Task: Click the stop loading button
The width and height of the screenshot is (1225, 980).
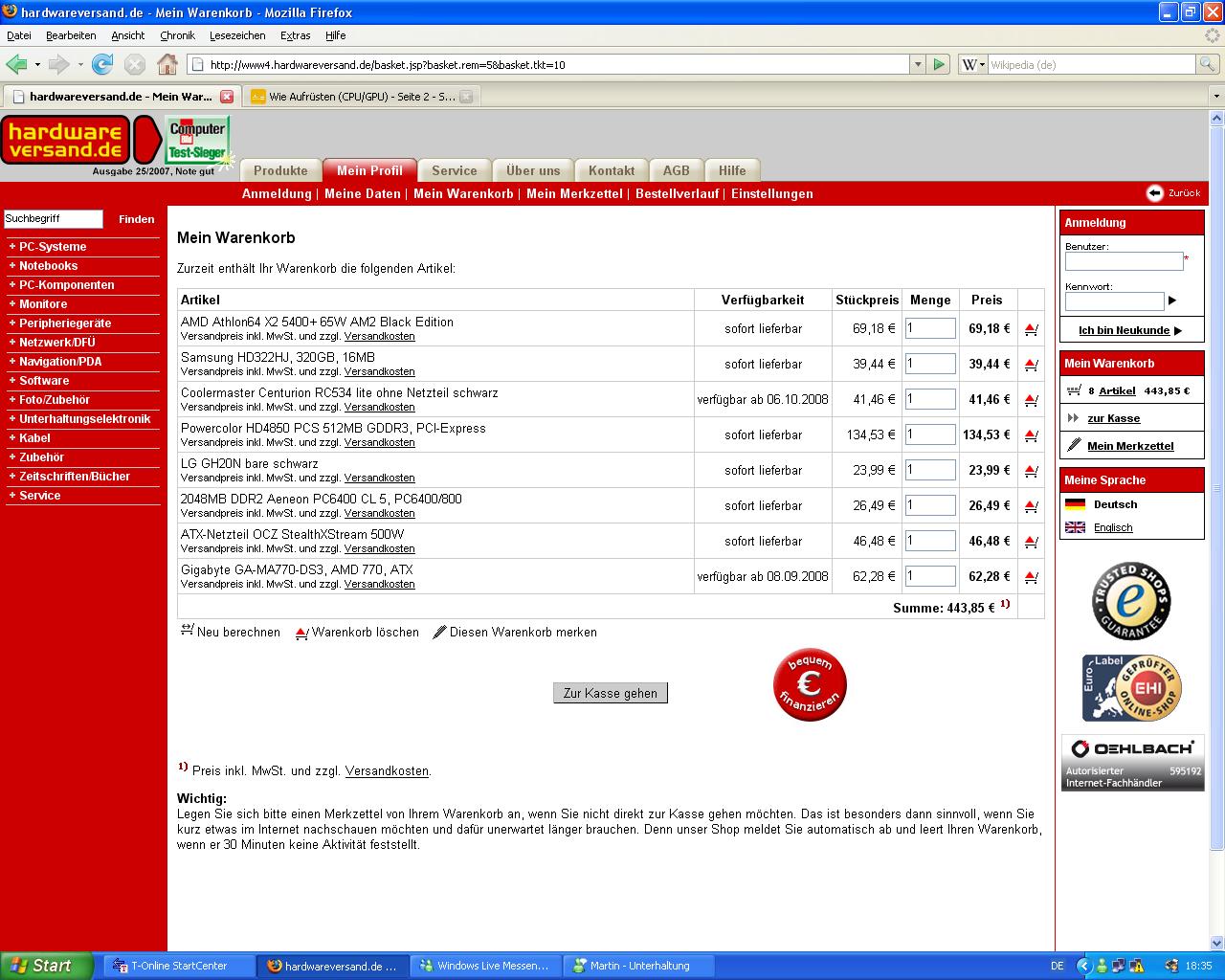Action: point(135,64)
